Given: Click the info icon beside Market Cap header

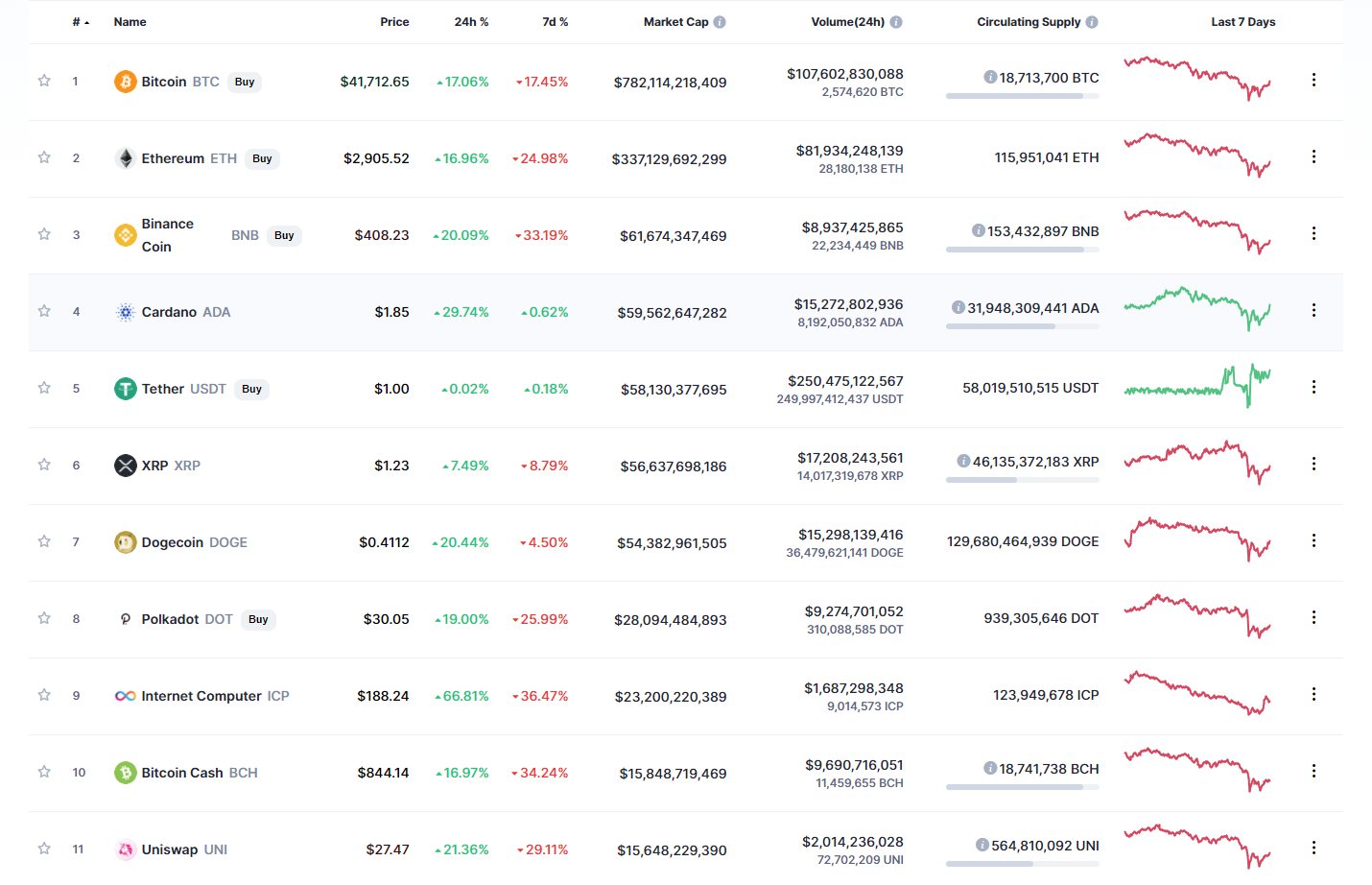Looking at the screenshot, I should 721,21.
